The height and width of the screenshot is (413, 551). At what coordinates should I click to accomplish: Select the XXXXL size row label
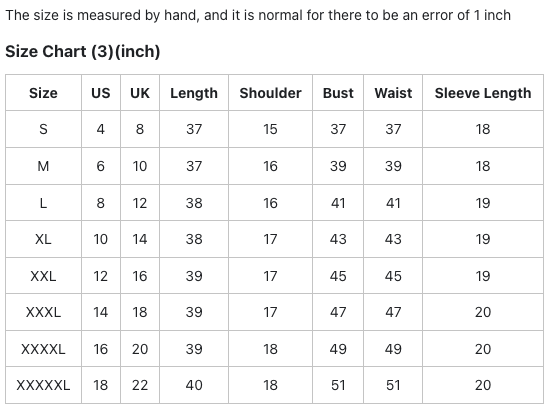point(43,349)
